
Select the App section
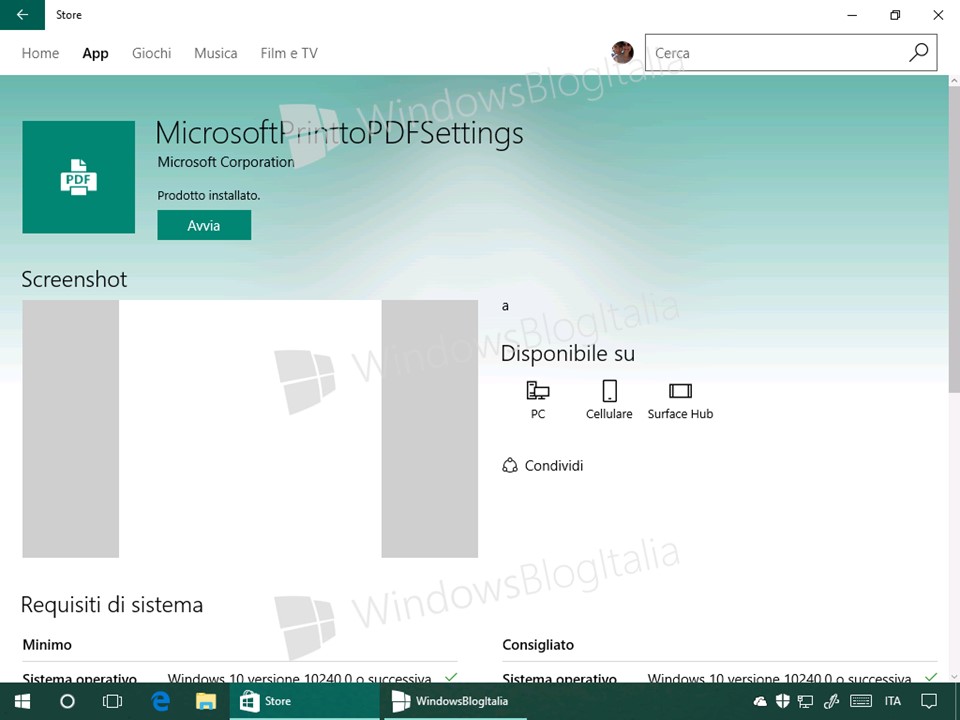pos(96,53)
